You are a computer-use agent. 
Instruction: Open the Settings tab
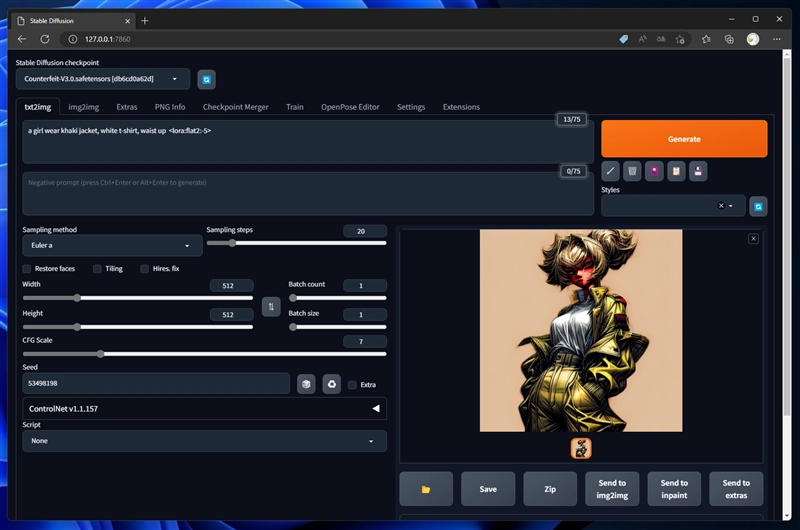click(411, 107)
